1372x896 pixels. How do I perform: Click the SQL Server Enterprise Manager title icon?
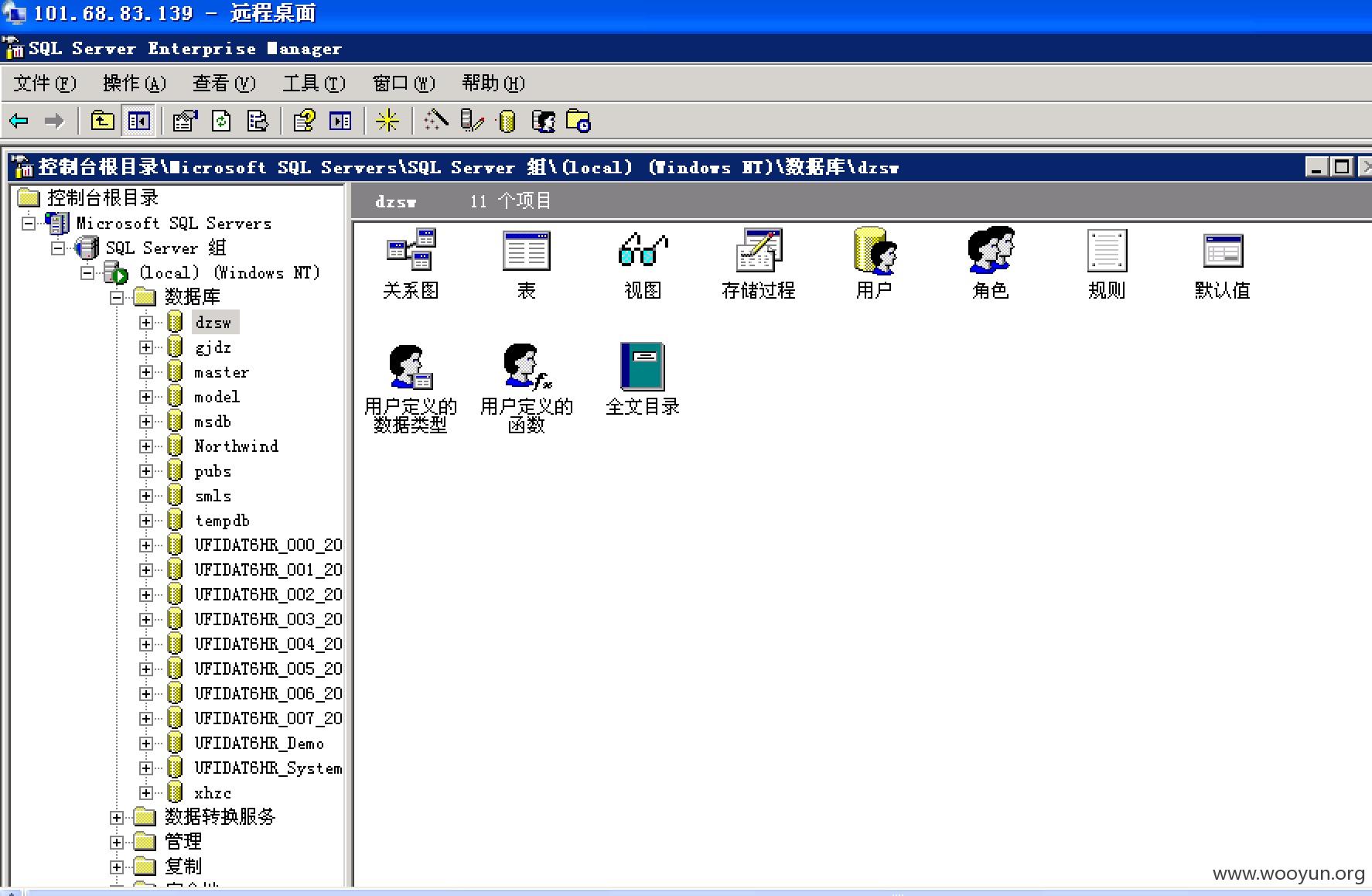(x=14, y=48)
